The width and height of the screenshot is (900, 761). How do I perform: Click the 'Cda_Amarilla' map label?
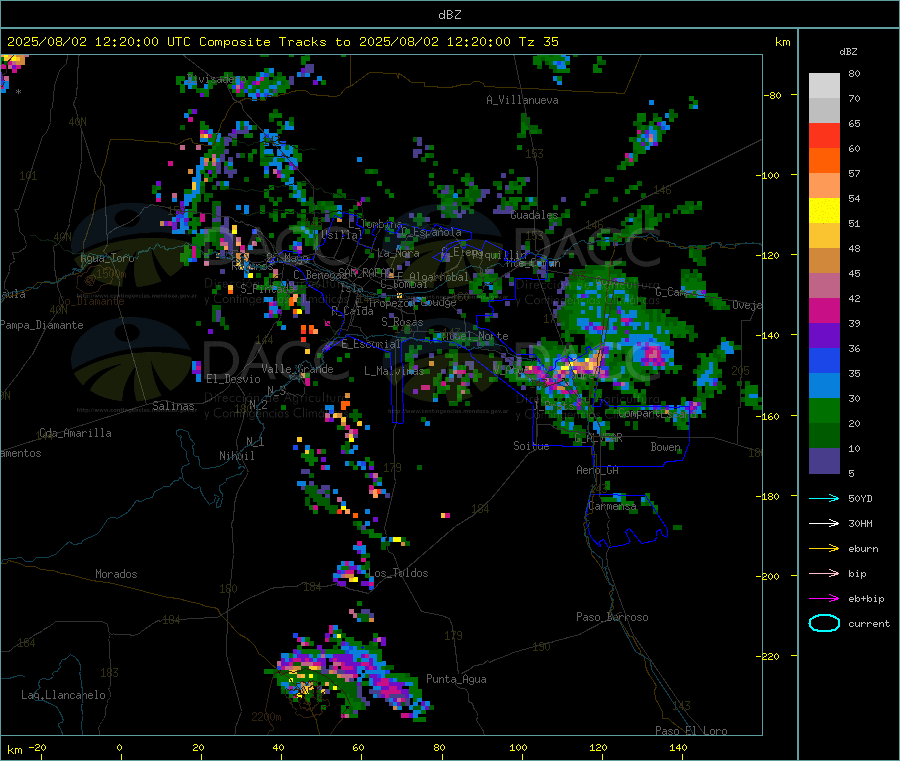tap(75, 433)
